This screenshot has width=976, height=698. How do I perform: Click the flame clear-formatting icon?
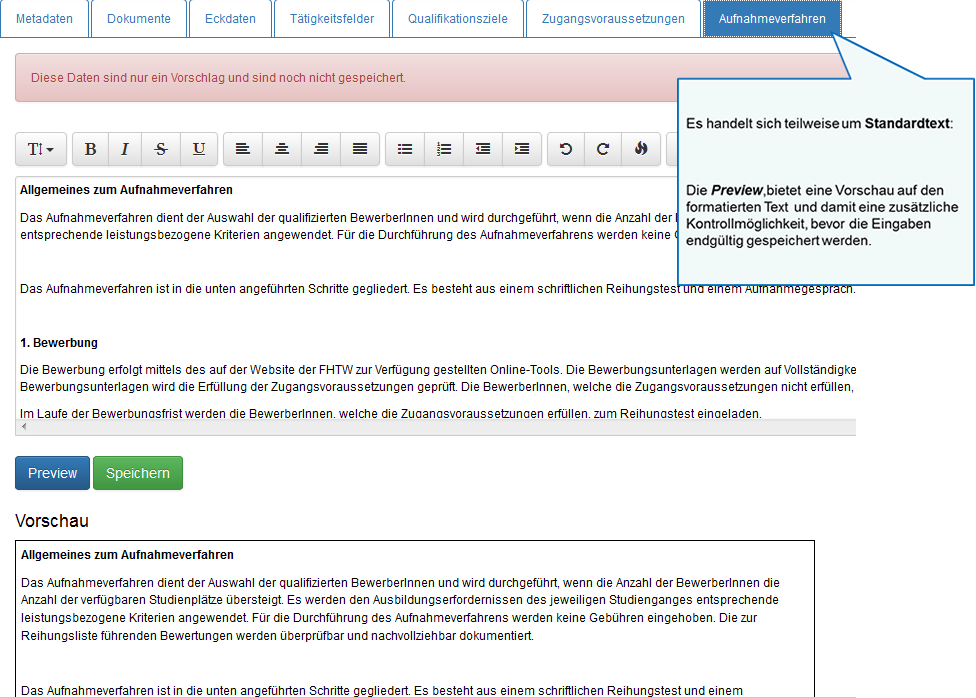pos(641,149)
